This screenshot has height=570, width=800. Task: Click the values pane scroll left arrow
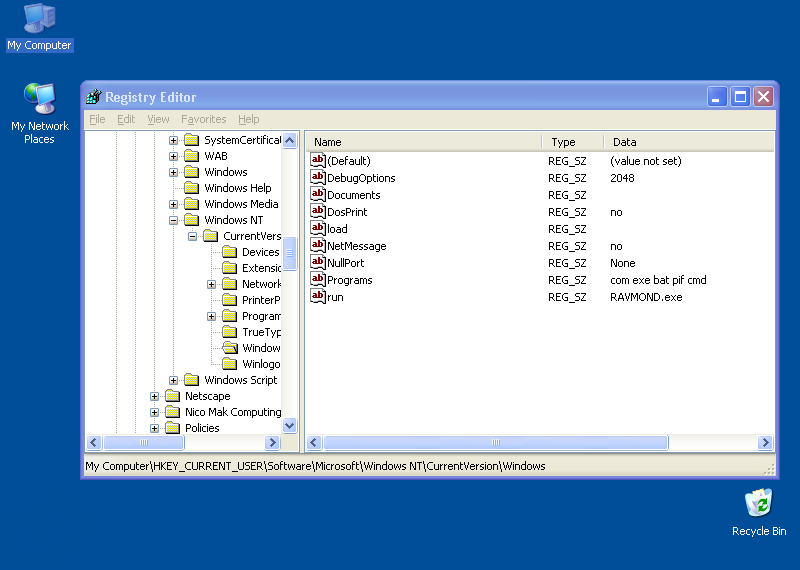pyautogui.click(x=314, y=442)
